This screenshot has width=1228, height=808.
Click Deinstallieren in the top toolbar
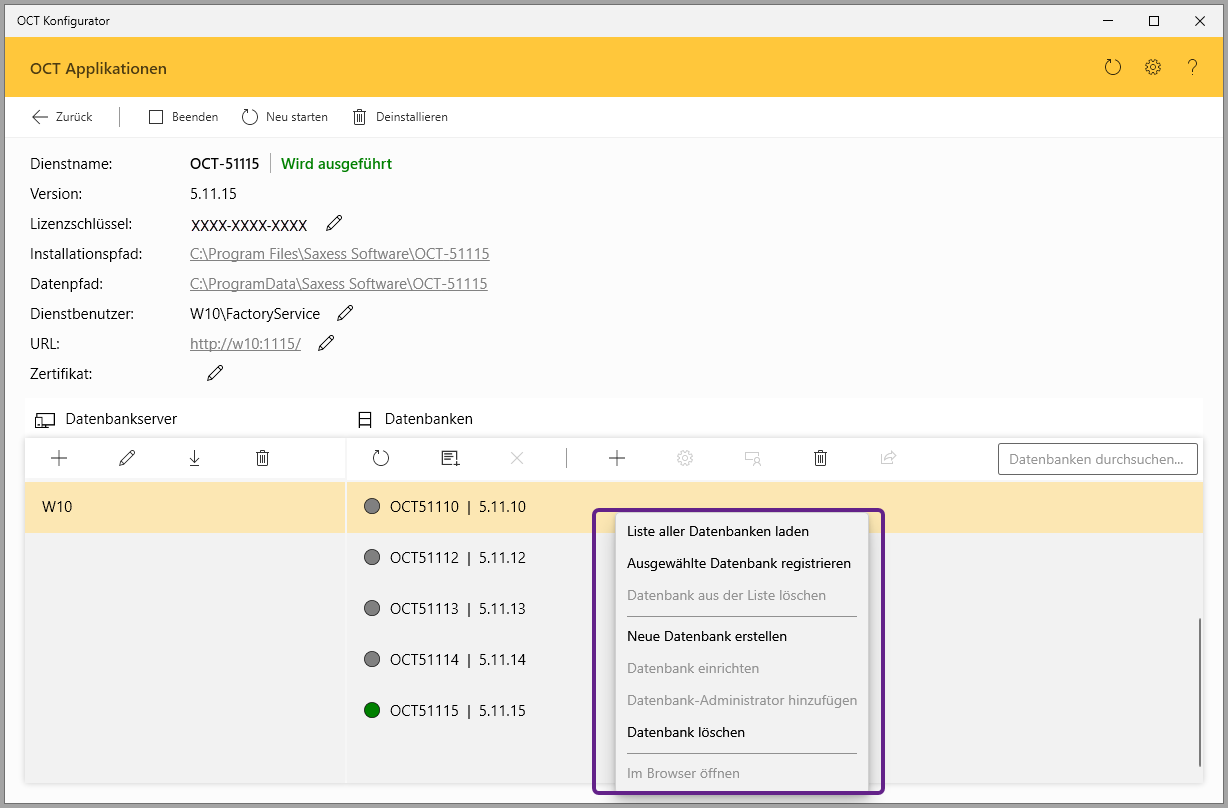(x=400, y=117)
